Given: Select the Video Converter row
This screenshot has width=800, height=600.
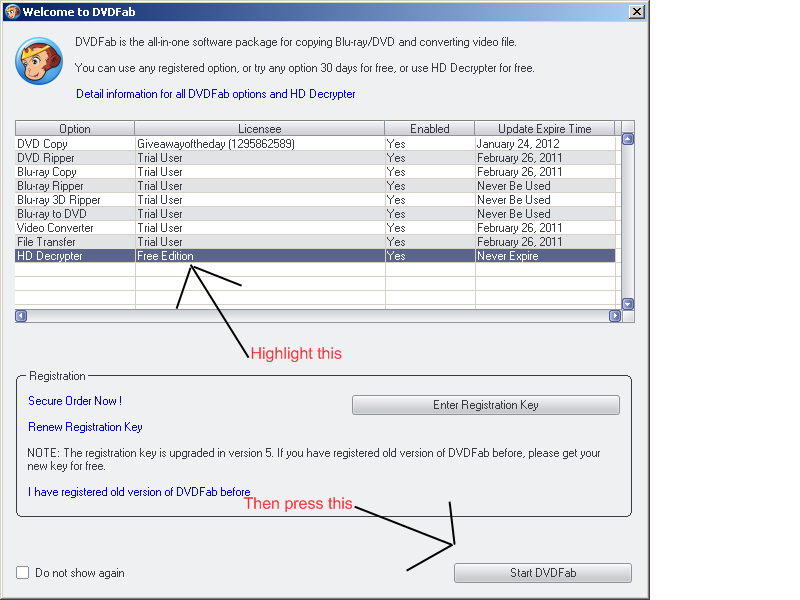Looking at the screenshot, I should [315, 228].
